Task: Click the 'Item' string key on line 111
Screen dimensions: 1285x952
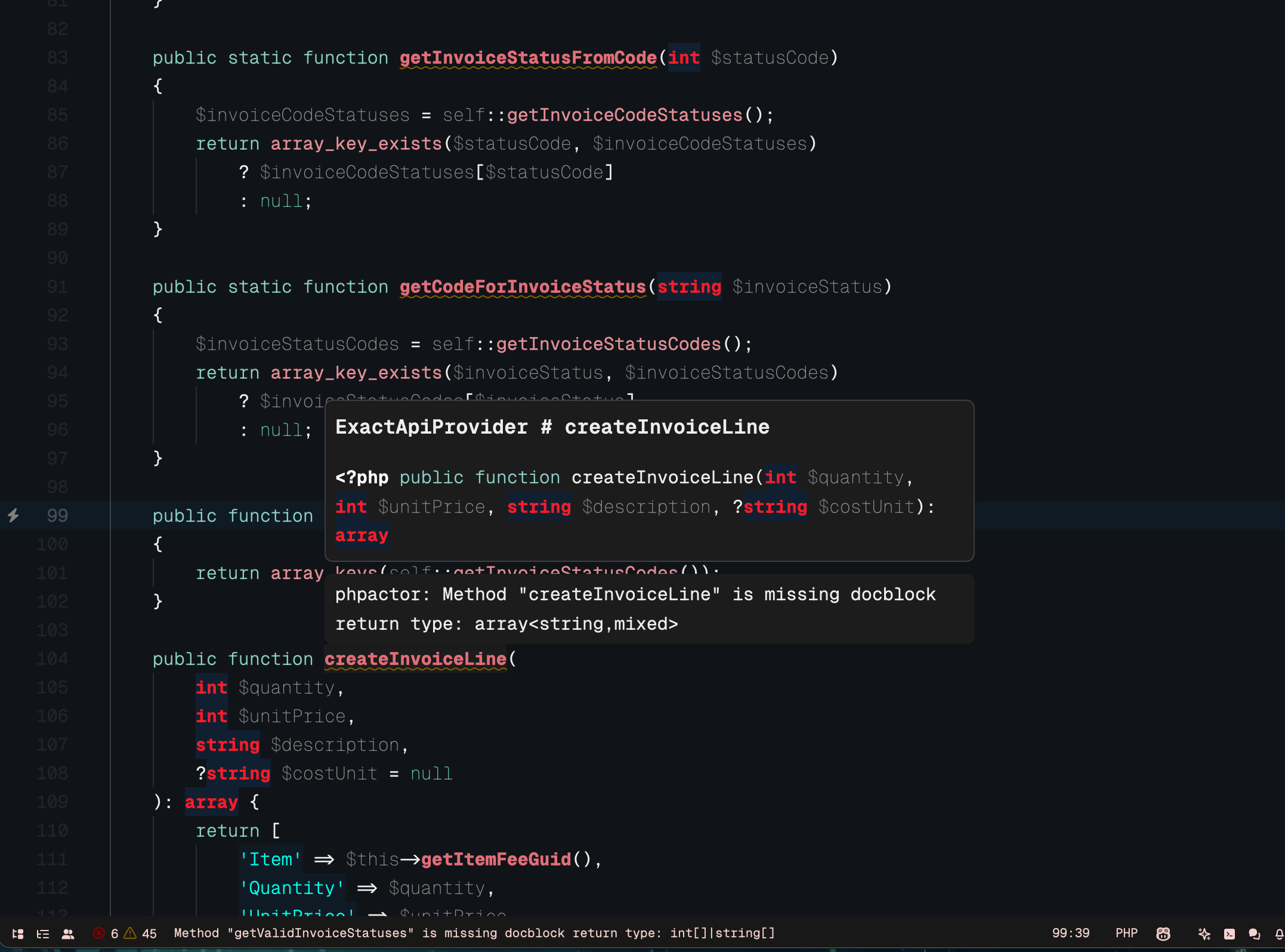Action: pos(270,860)
